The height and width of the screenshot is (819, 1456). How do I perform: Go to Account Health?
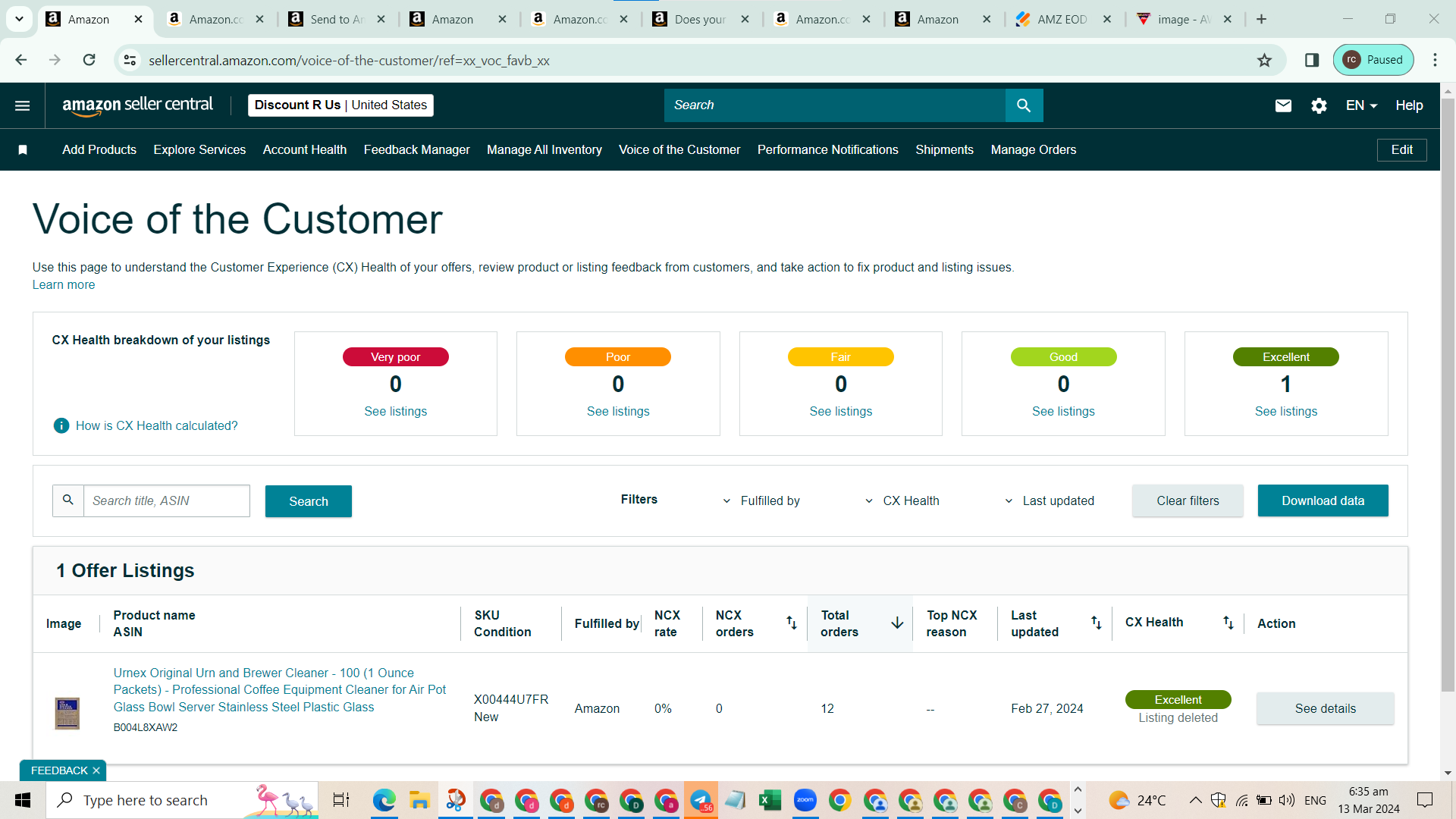(x=305, y=150)
